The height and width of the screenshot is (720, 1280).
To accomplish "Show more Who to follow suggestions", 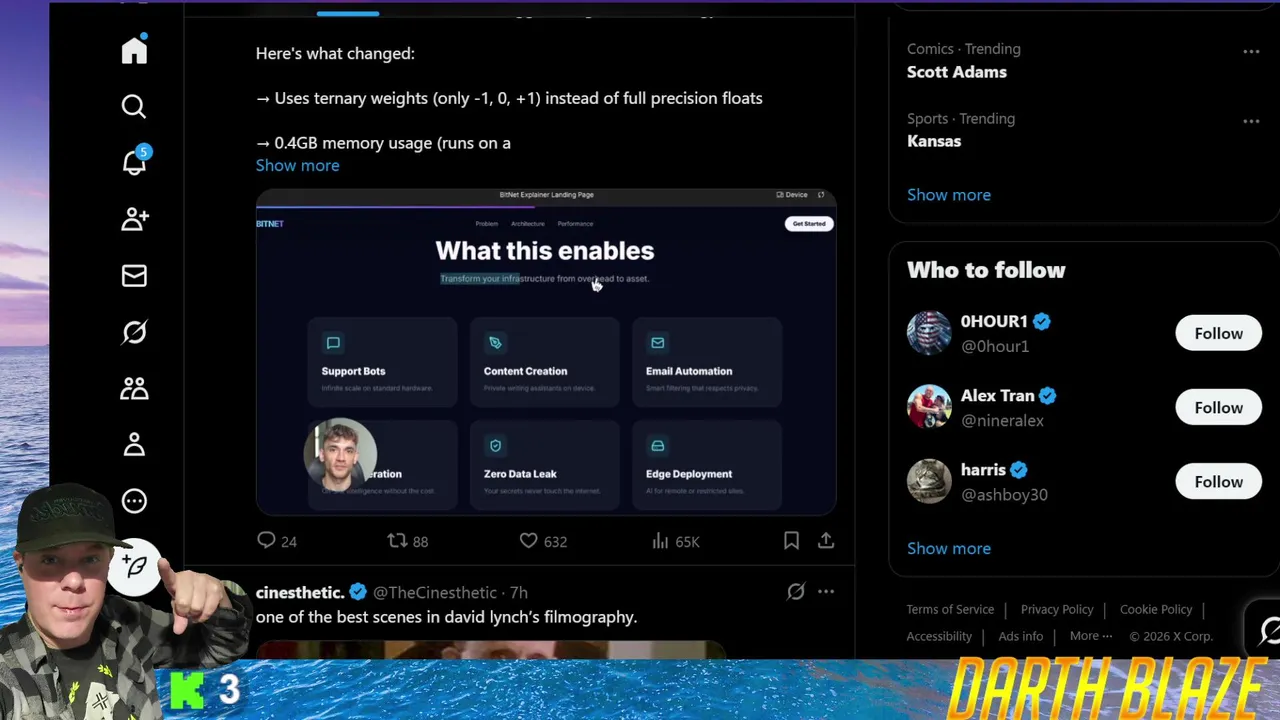I will [949, 548].
